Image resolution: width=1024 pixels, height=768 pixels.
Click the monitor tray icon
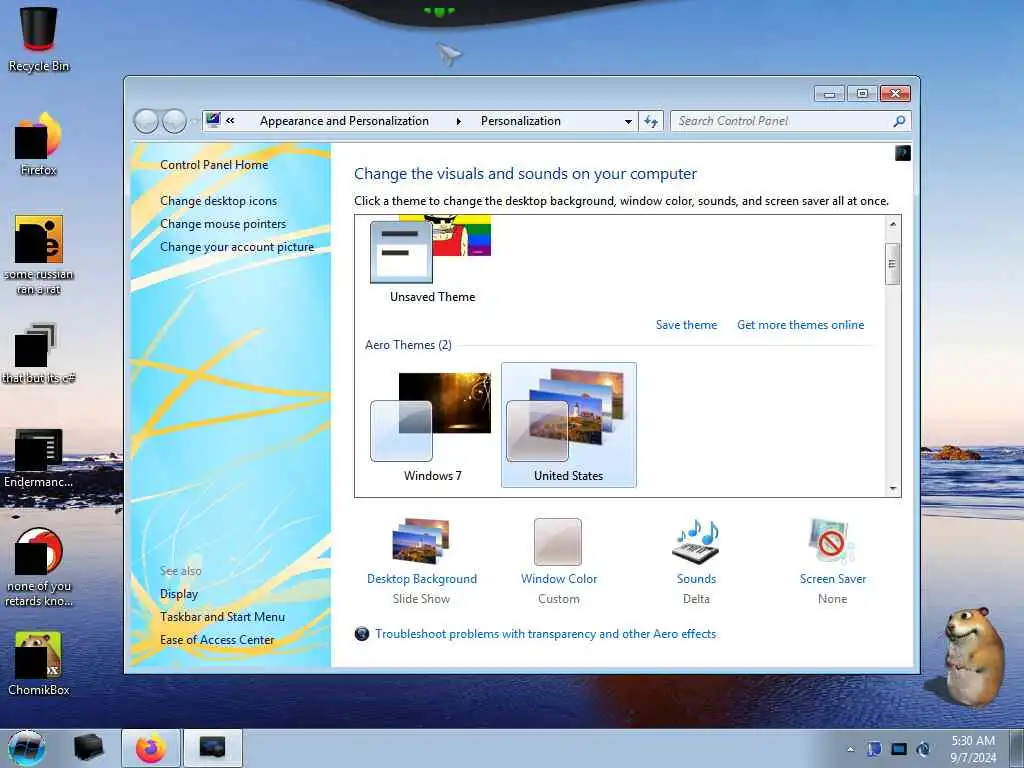[x=899, y=749]
